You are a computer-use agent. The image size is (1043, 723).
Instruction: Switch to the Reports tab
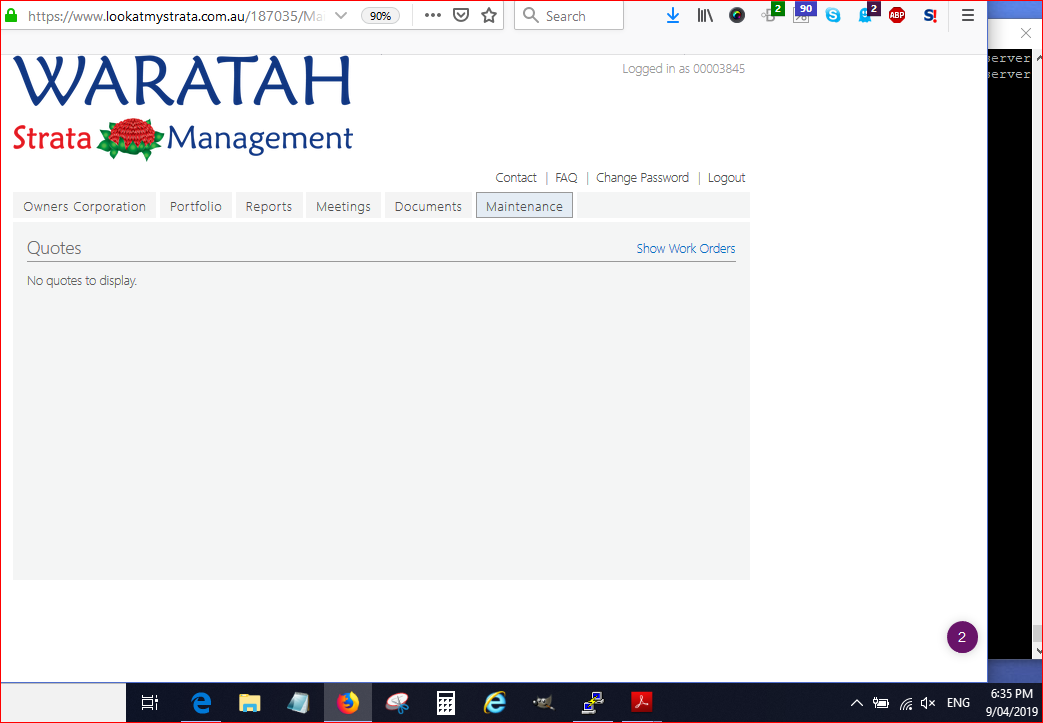point(269,206)
